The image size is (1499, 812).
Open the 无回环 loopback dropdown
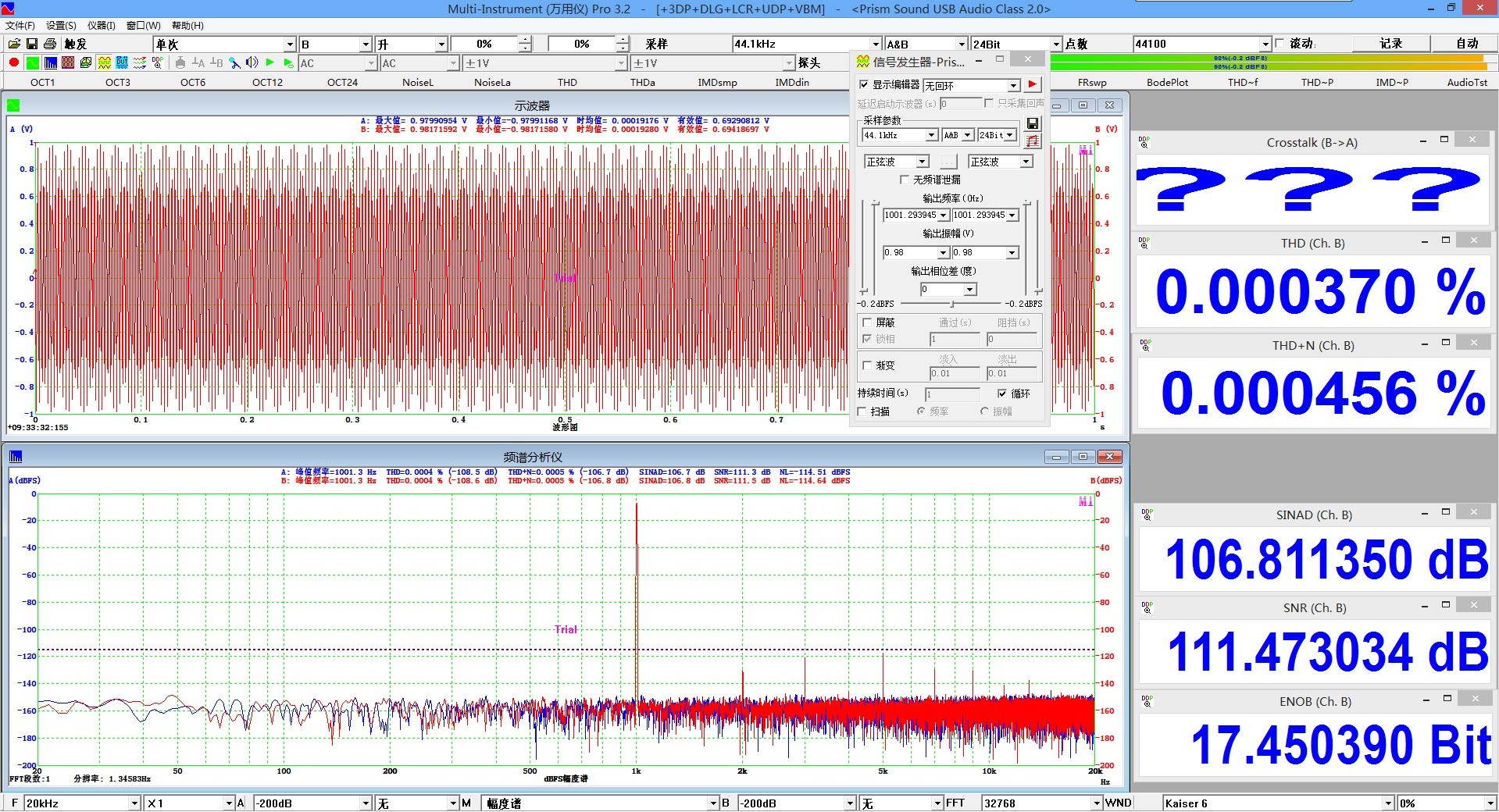[x=1014, y=86]
